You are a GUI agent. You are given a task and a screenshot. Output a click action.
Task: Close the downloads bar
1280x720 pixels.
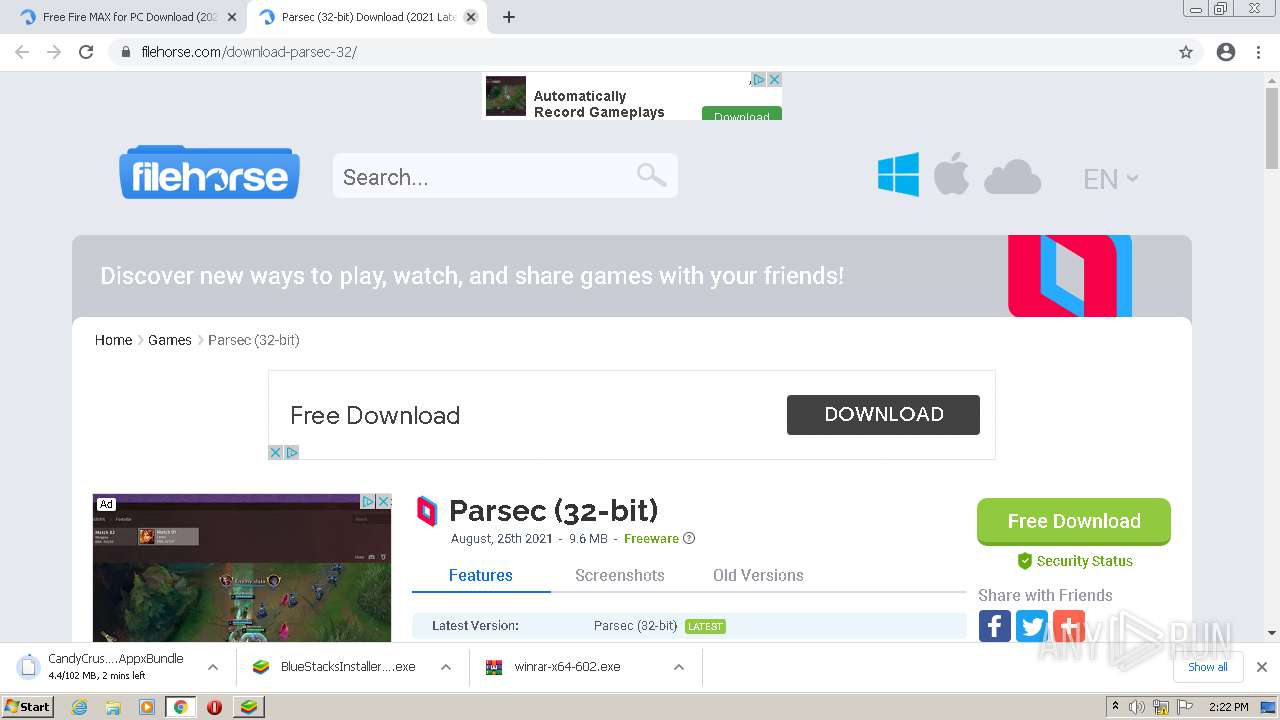(1262, 667)
